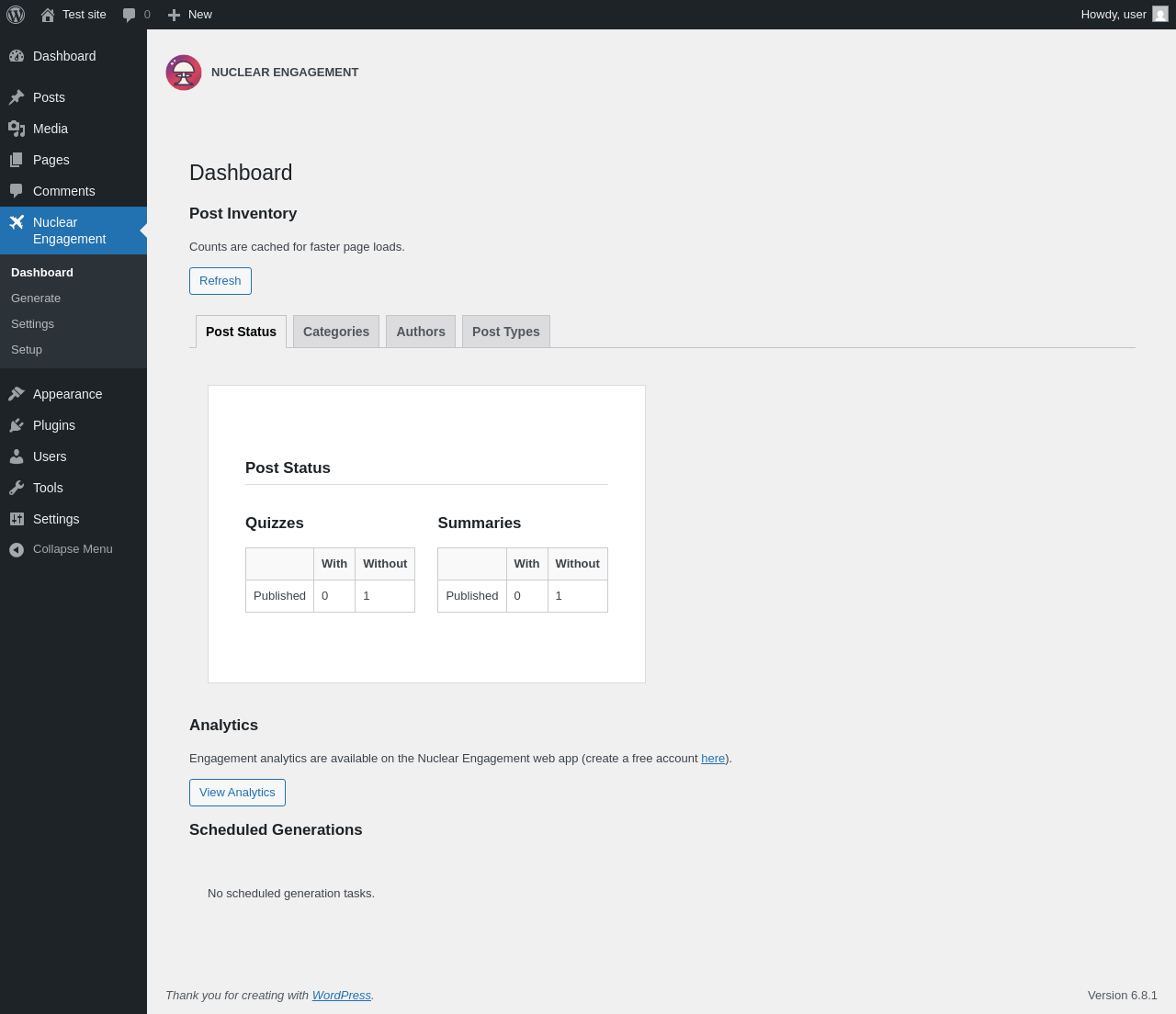The height and width of the screenshot is (1014, 1176).
Task: Click the Tools wrench icon
Action: [17, 488]
